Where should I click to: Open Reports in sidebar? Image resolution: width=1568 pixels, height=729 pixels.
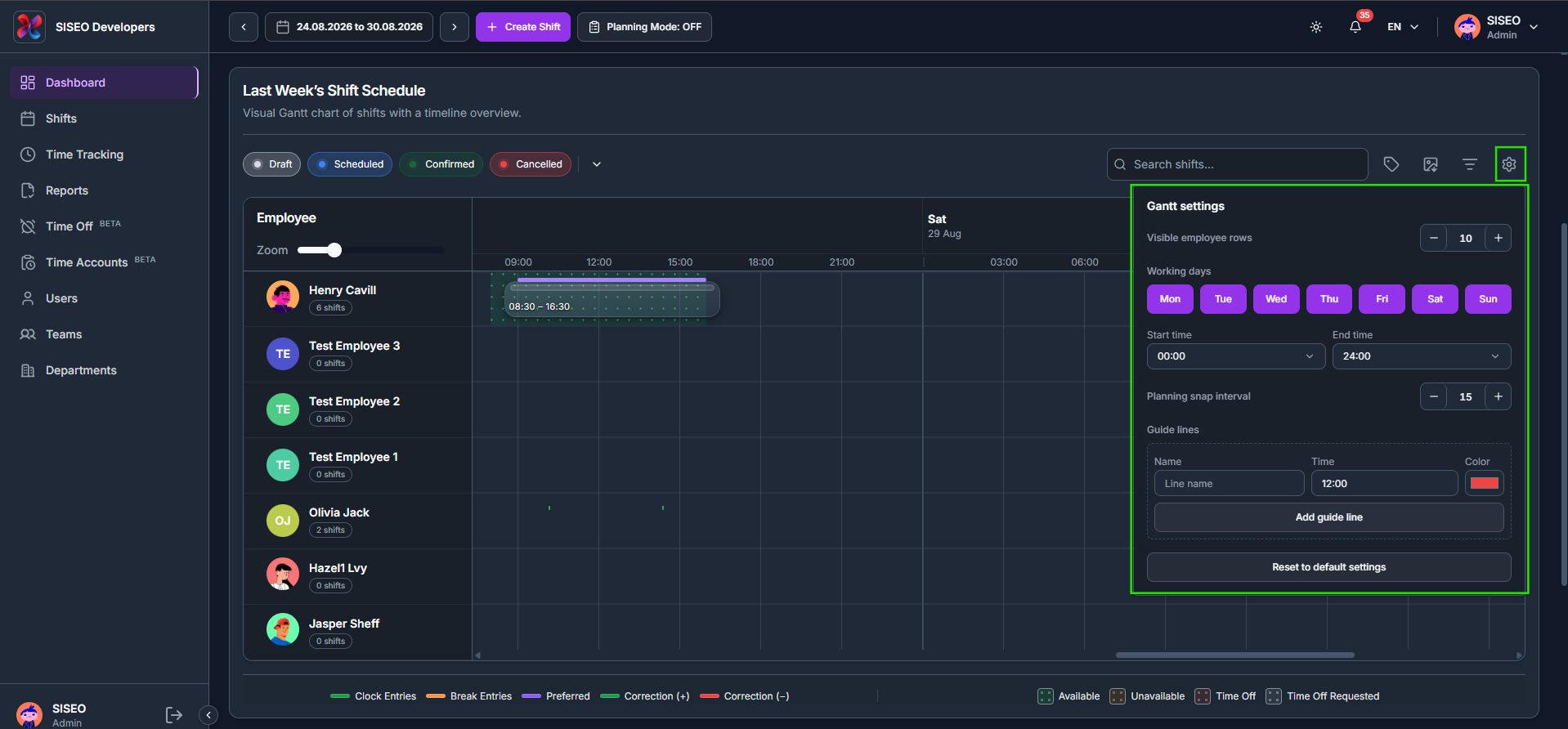[x=104, y=190]
